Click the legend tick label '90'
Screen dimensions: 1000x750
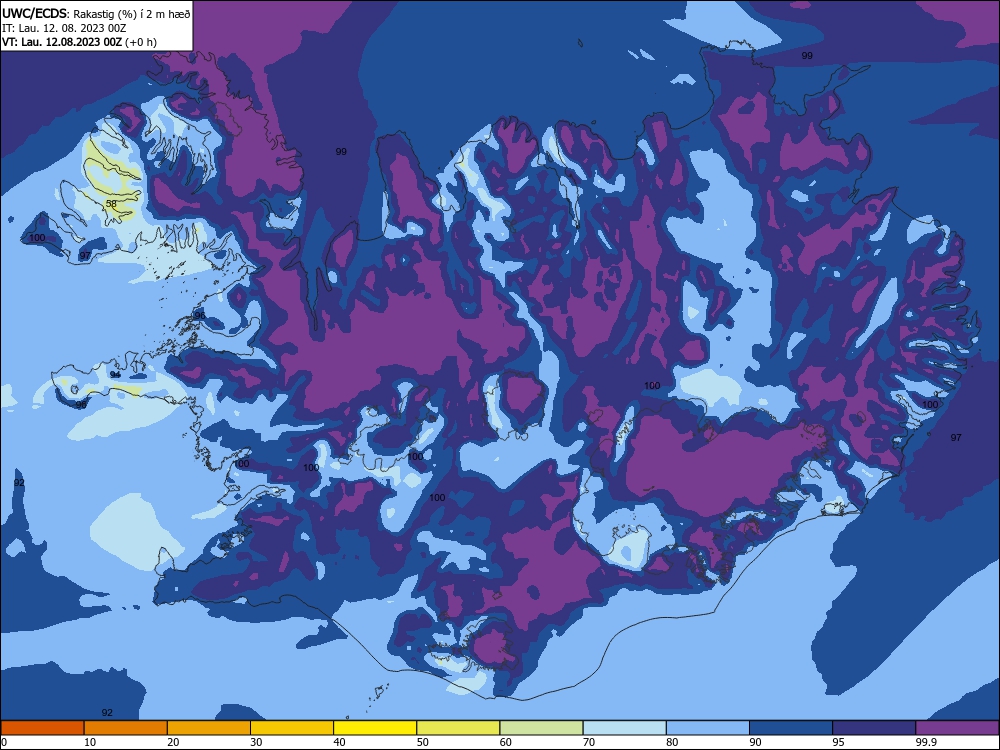coord(755,742)
